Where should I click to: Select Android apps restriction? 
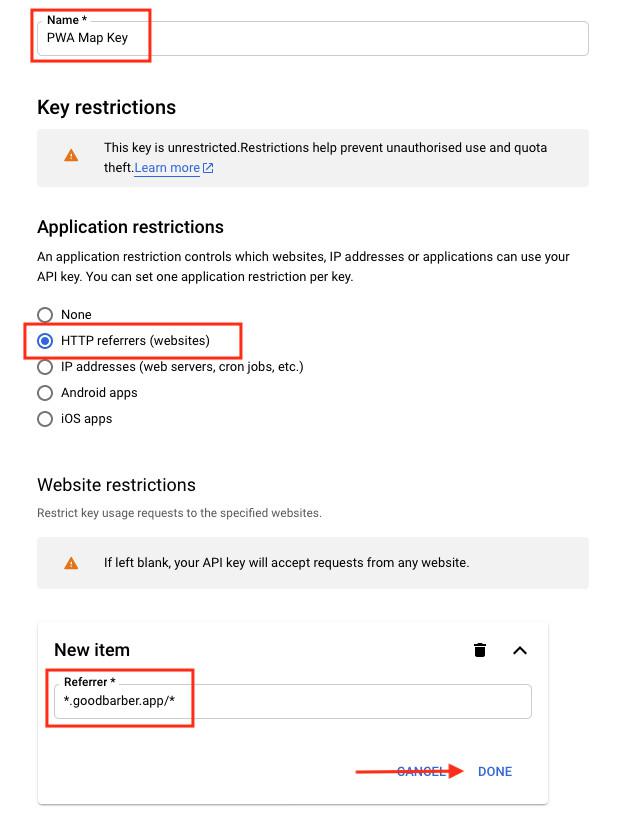point(45,393)
